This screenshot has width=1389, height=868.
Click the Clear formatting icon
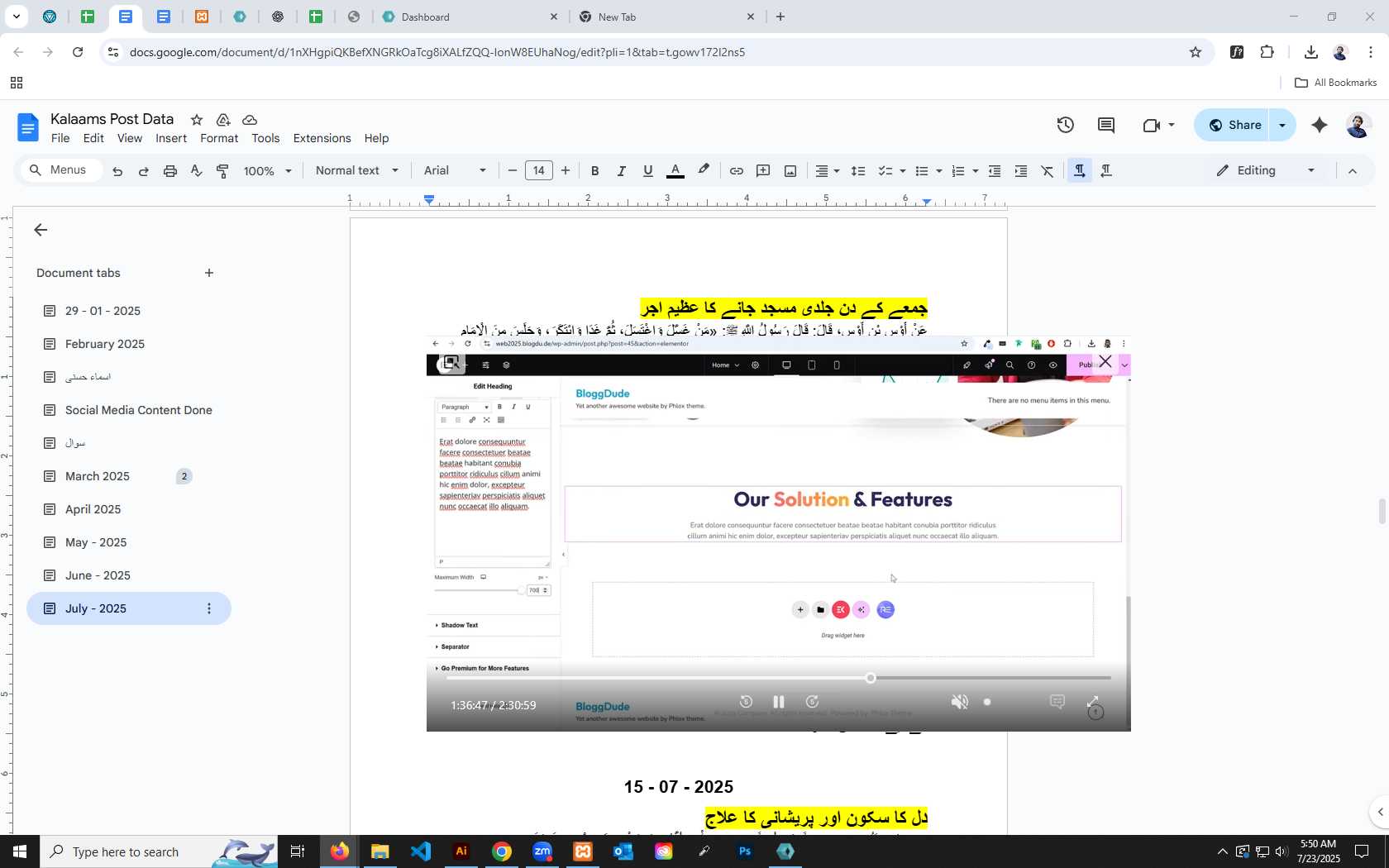pos(1048,171)
